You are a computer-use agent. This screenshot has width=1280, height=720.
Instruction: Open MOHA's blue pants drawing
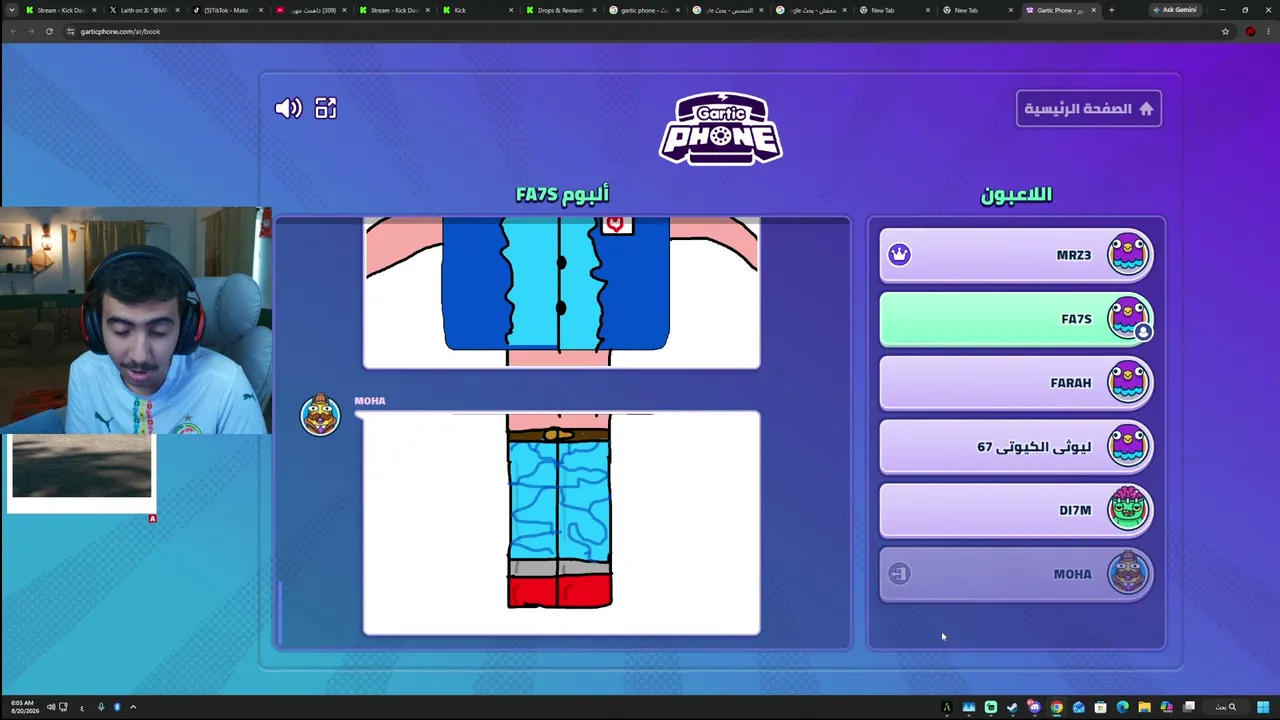561,523
